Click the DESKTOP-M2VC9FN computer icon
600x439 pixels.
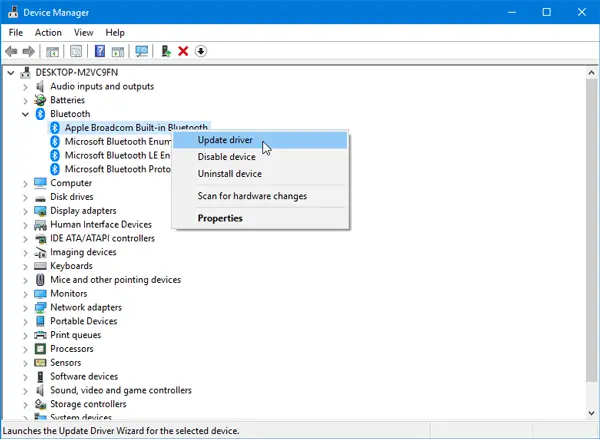point(26,72)
